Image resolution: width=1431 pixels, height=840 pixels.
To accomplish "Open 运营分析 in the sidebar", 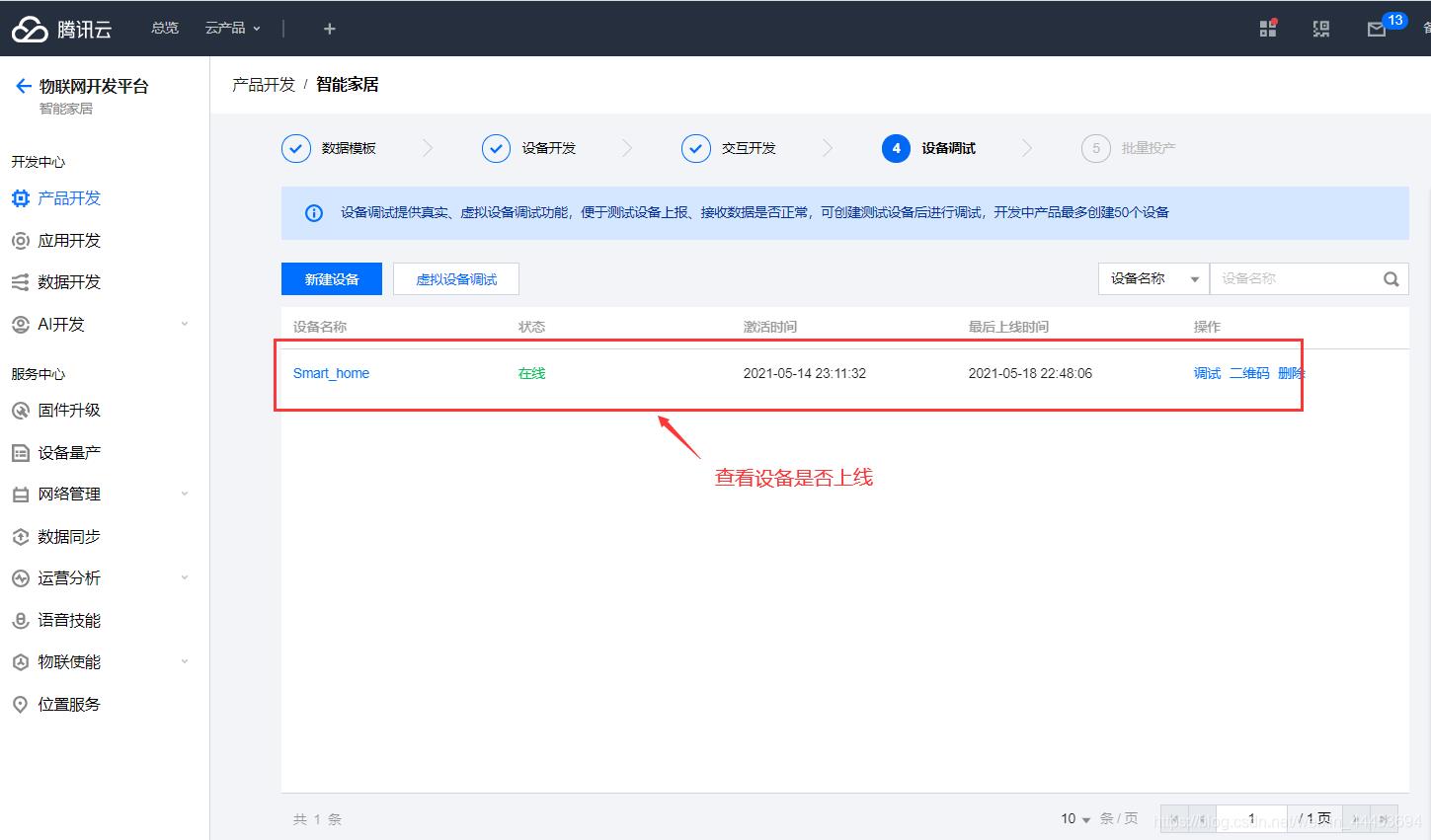I will coord(69,578).
